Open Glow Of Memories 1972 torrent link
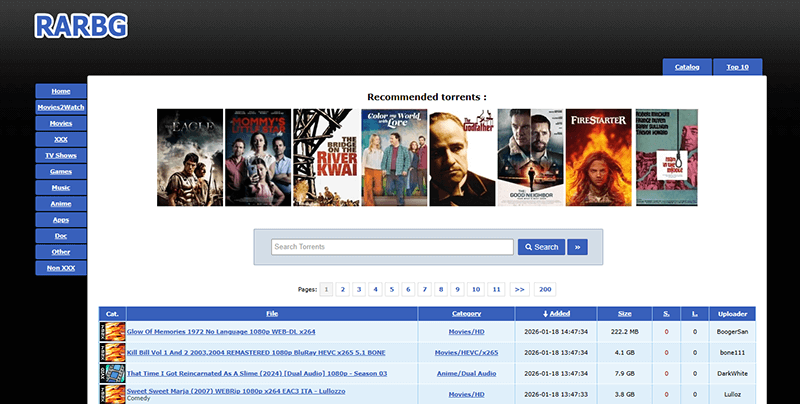 coord(221,332)
